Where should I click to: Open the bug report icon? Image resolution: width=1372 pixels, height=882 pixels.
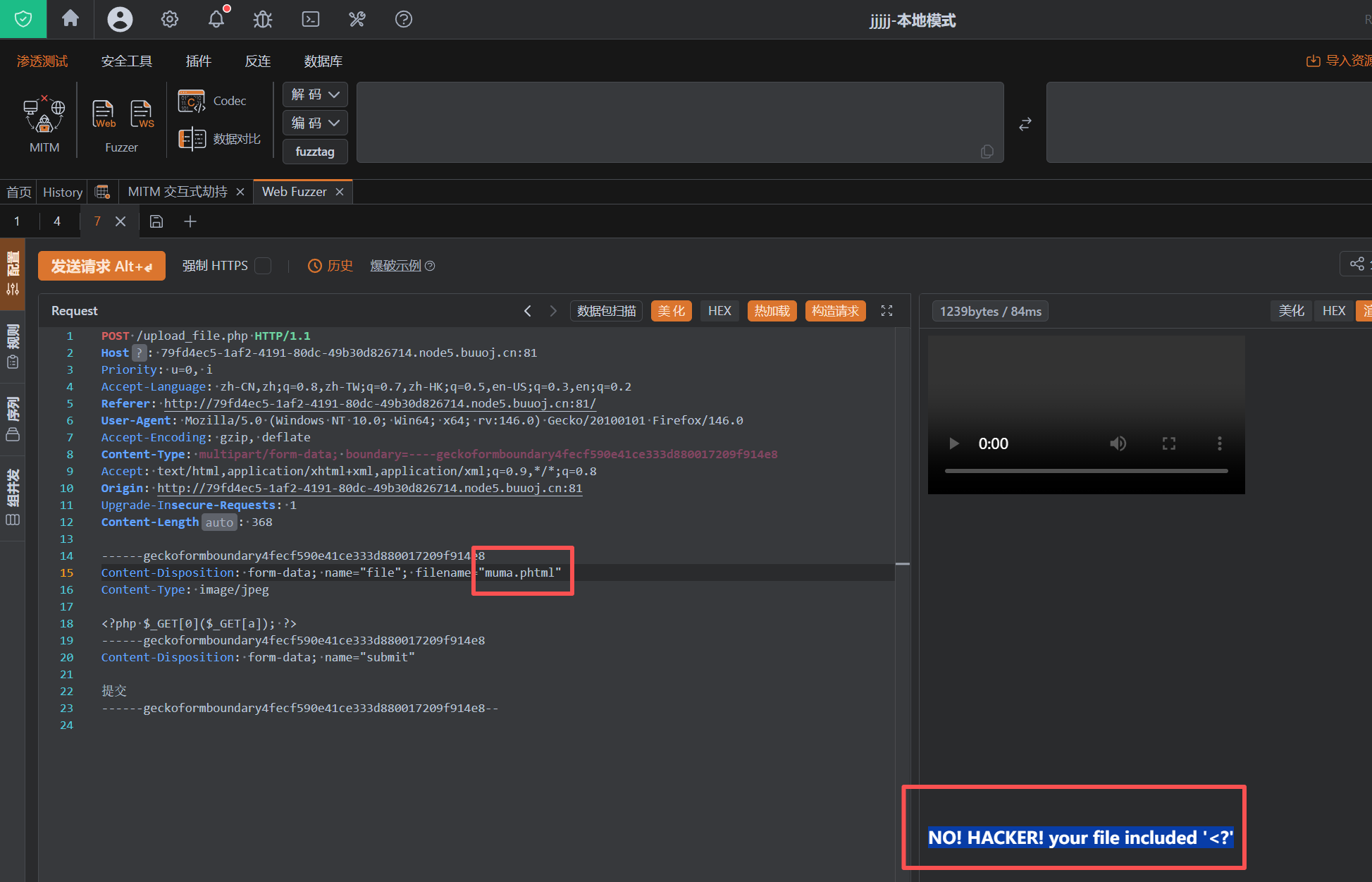coord(263,19)
